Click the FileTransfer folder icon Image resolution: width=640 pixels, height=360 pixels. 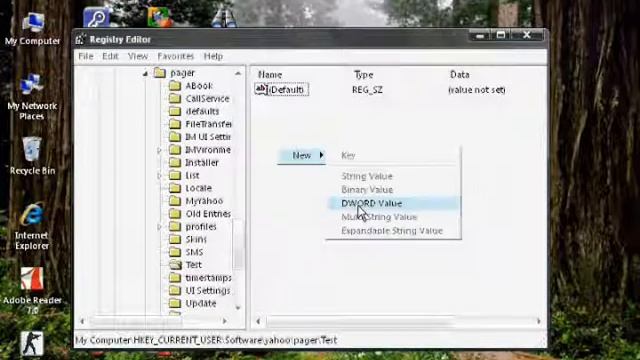[175, 124]
